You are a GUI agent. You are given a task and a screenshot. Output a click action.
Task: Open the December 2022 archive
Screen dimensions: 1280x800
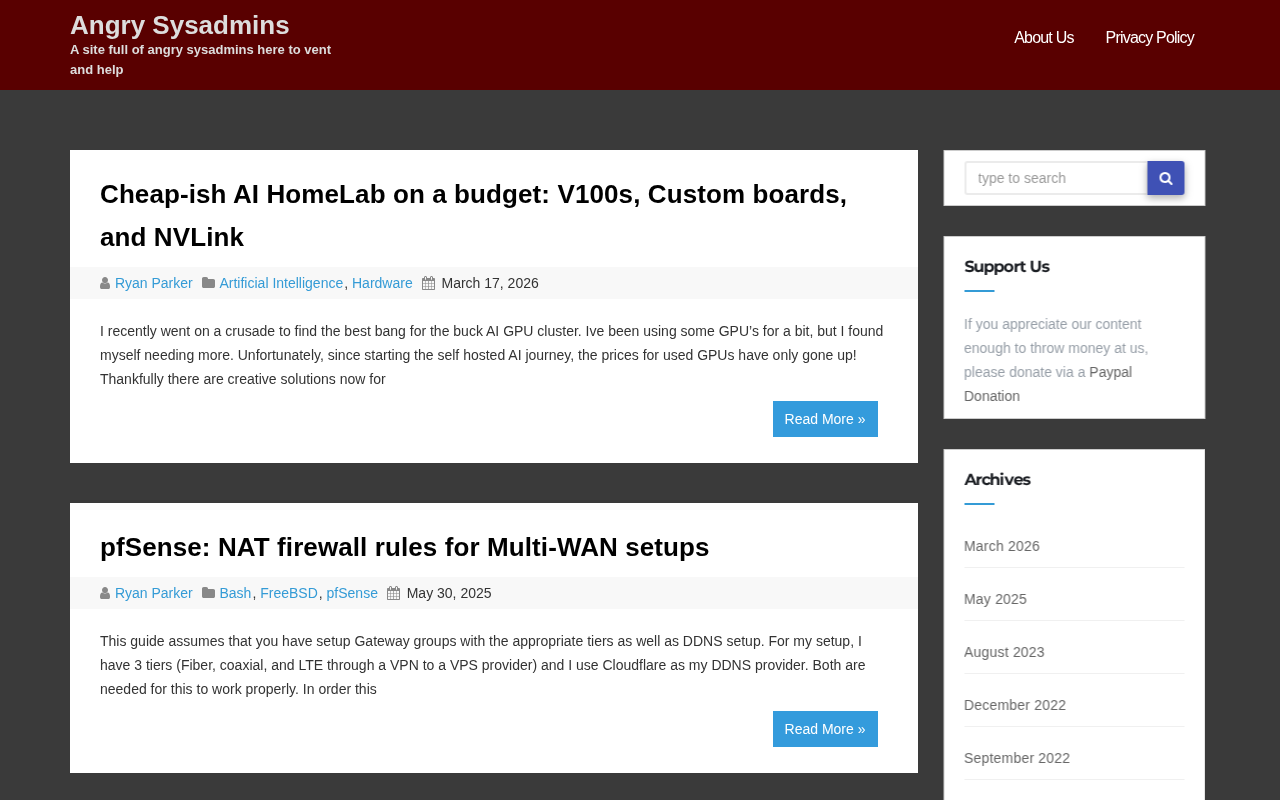(x=1015, y=705)
